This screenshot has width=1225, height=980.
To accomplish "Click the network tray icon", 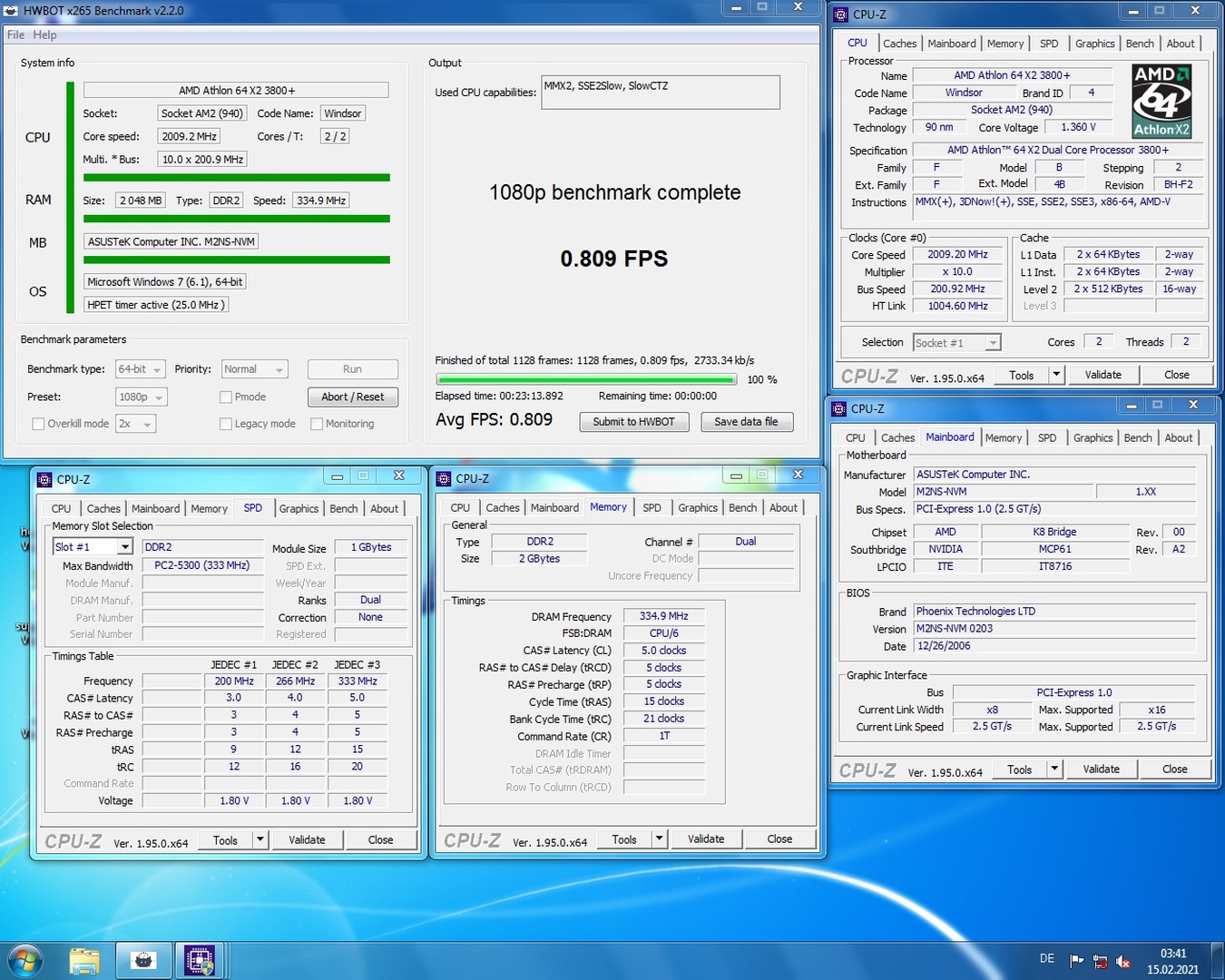I will coord(1100,961).
